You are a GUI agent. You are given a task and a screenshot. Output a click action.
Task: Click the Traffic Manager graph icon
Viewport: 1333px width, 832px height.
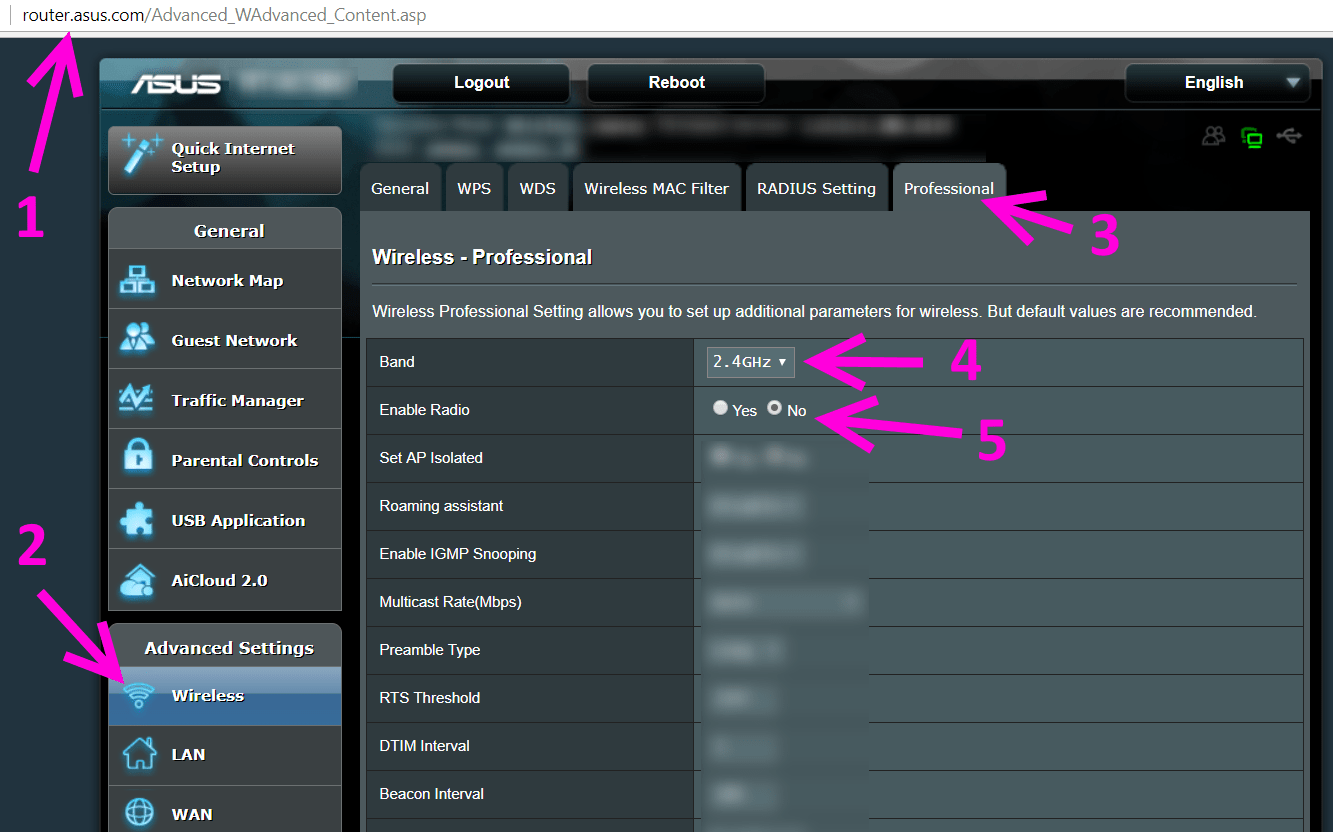[137, 400]
